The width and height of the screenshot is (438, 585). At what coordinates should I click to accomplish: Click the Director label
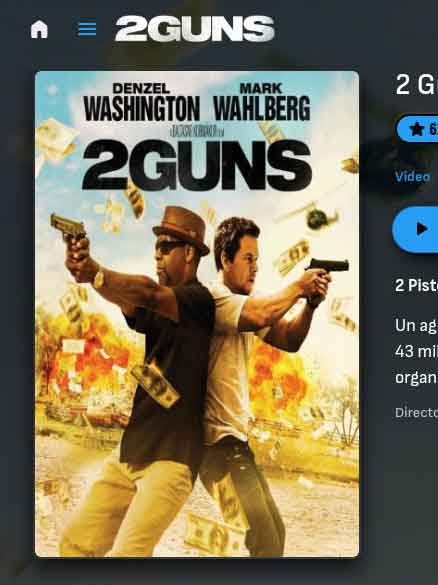tap(416, 412)
